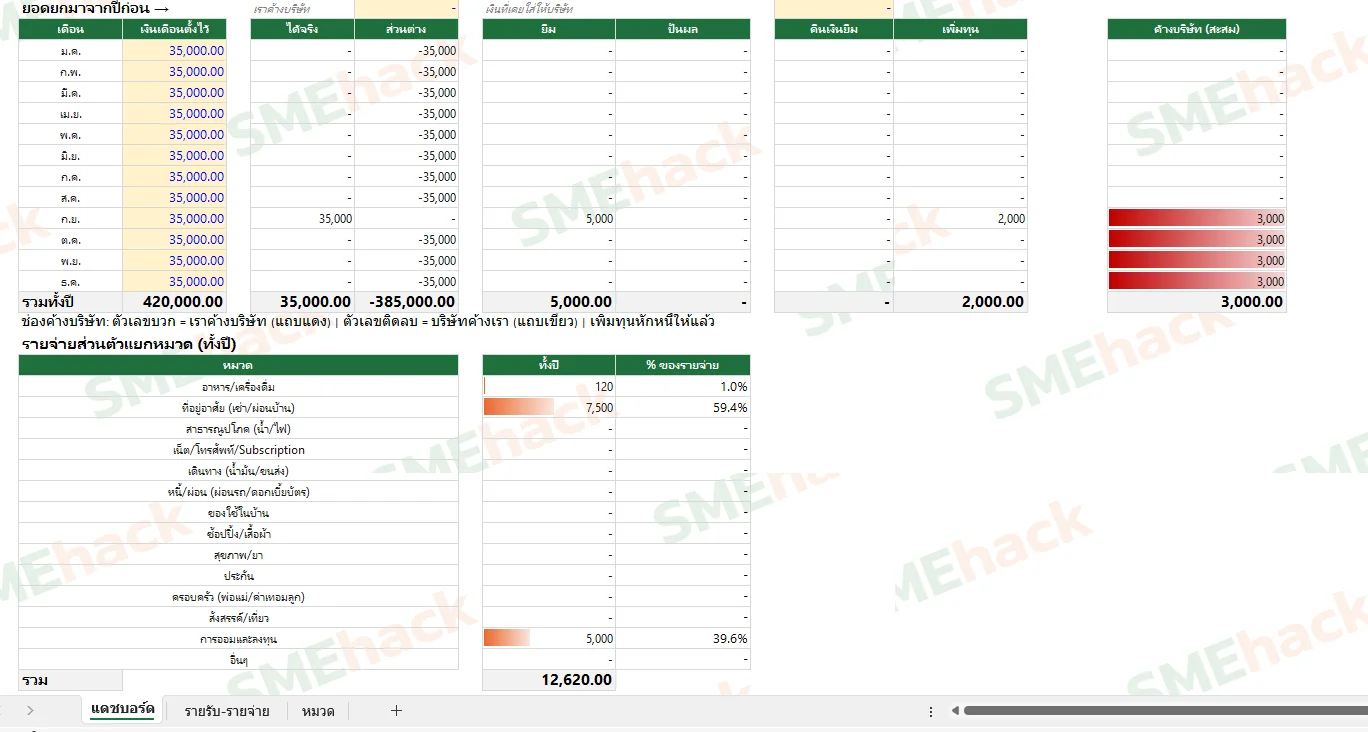Click the 35,000 value under ได้จริง for ก.ย.
1368x732 pixels.
302,218
